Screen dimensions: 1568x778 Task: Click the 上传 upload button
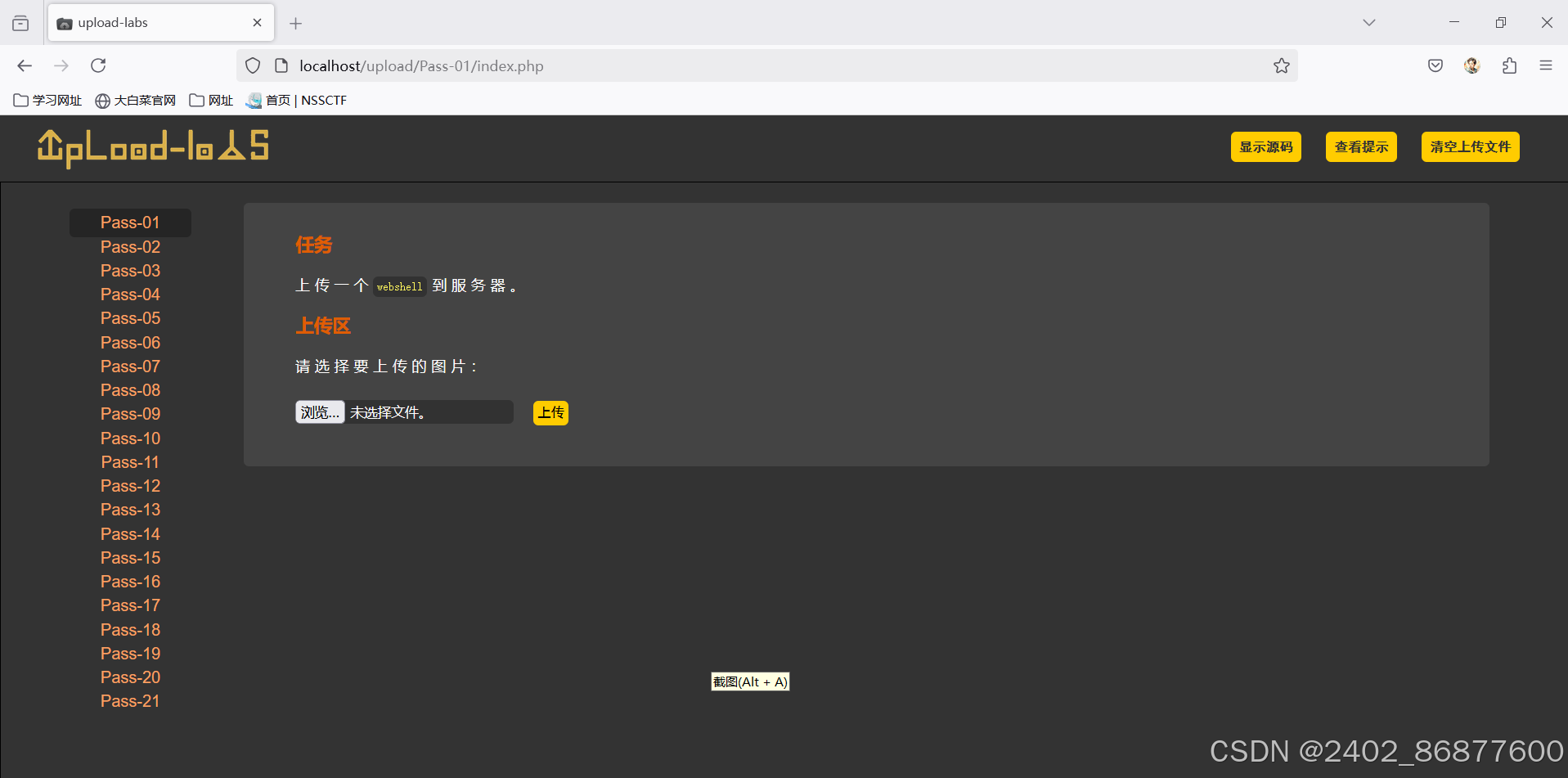pyautogui.click(x=550, y=412)
